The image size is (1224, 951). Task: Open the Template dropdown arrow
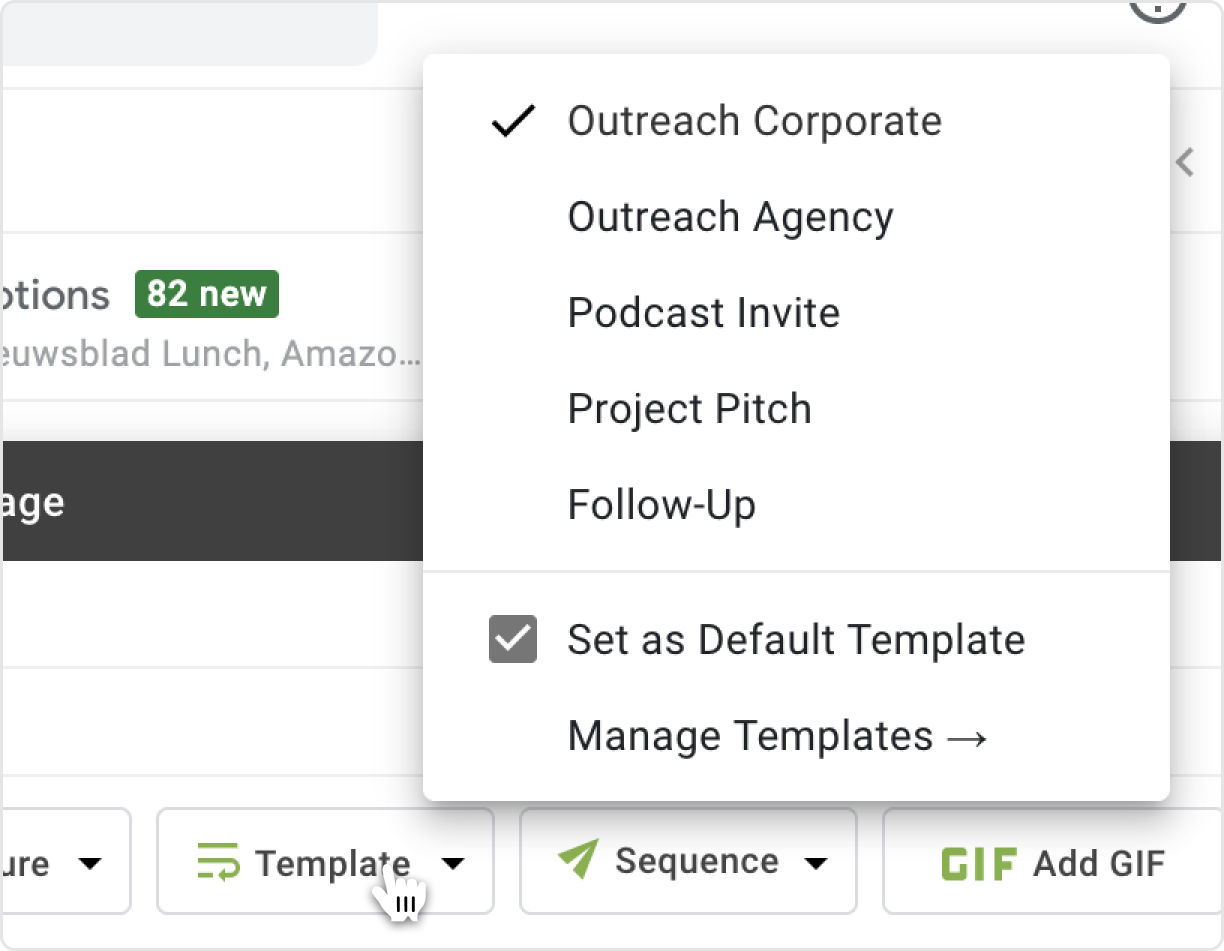click(454, 863)
